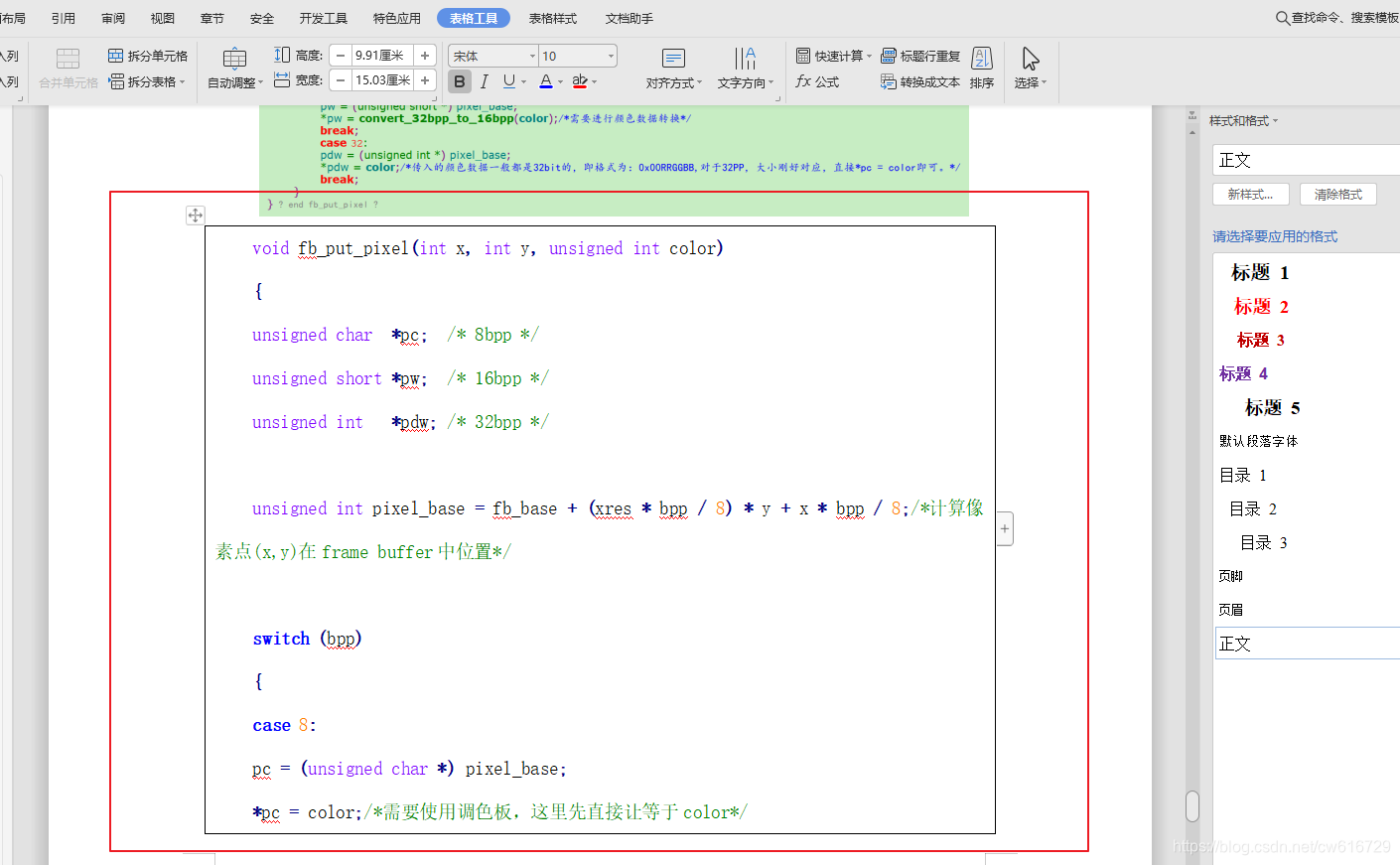
Task: Click the current style field showing 正文
Action: 1307,160
